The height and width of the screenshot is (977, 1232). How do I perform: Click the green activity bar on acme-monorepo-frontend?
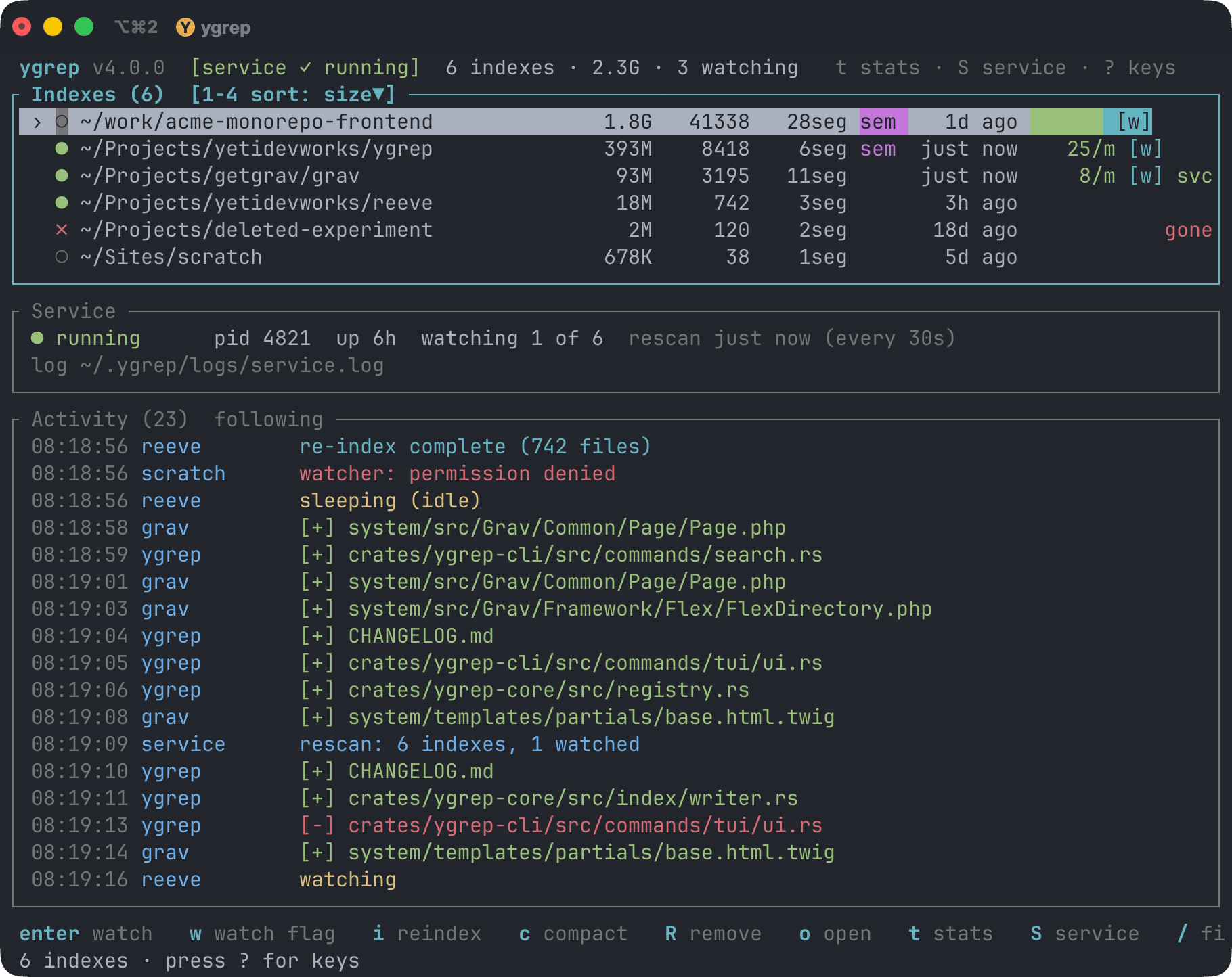[1066, 122]
